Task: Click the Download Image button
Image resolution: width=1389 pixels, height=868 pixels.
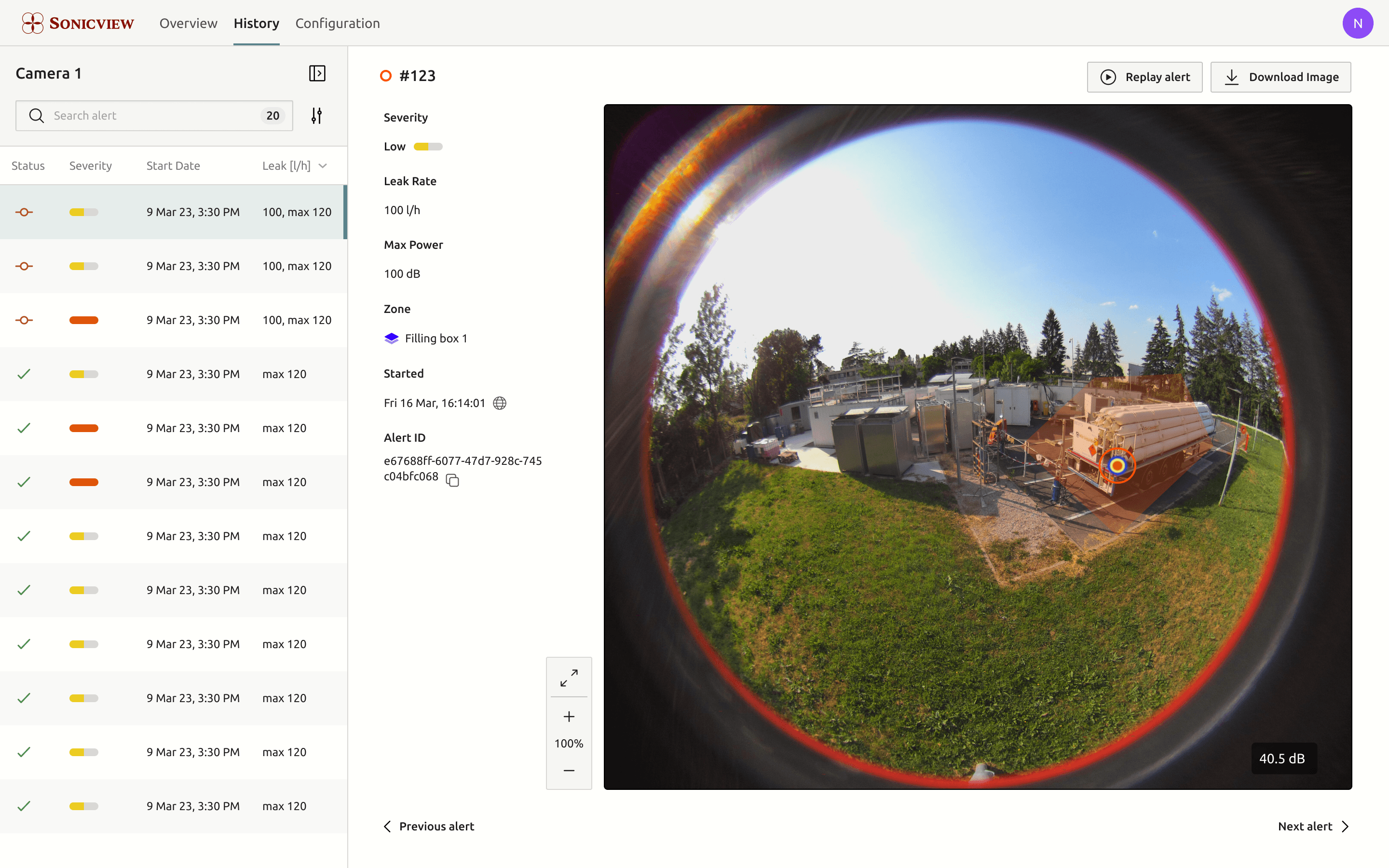Action: click(1280, 77)
